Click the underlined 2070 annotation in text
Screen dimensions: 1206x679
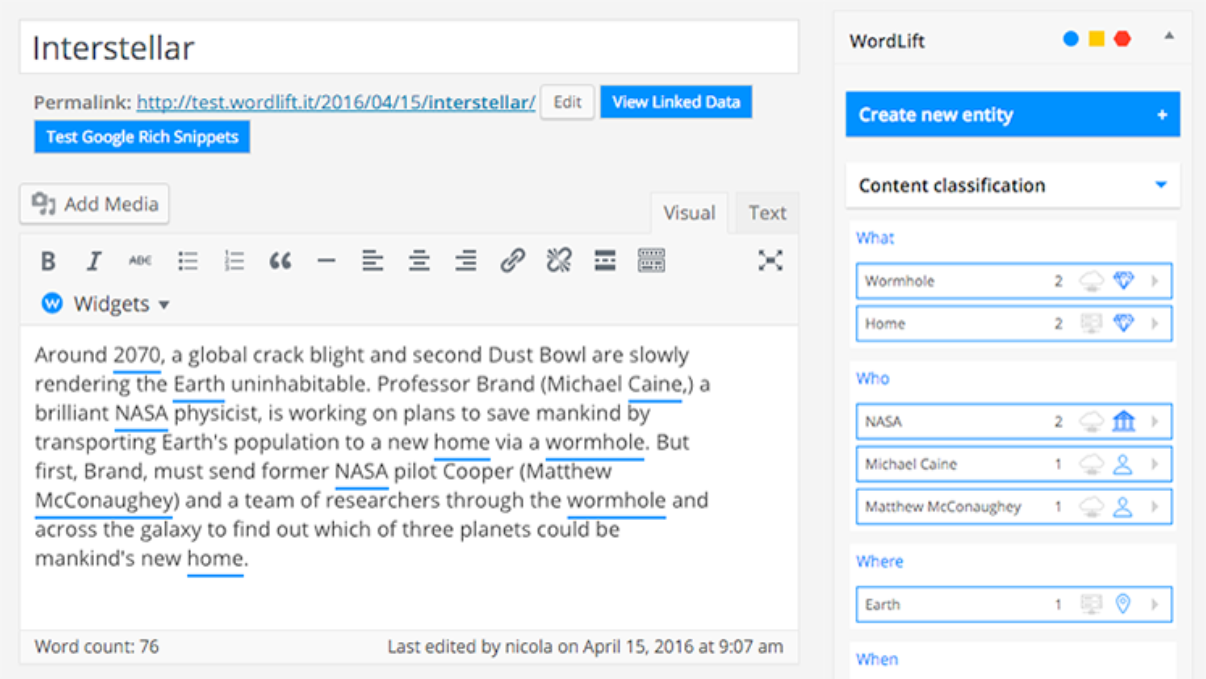(136, 355)
